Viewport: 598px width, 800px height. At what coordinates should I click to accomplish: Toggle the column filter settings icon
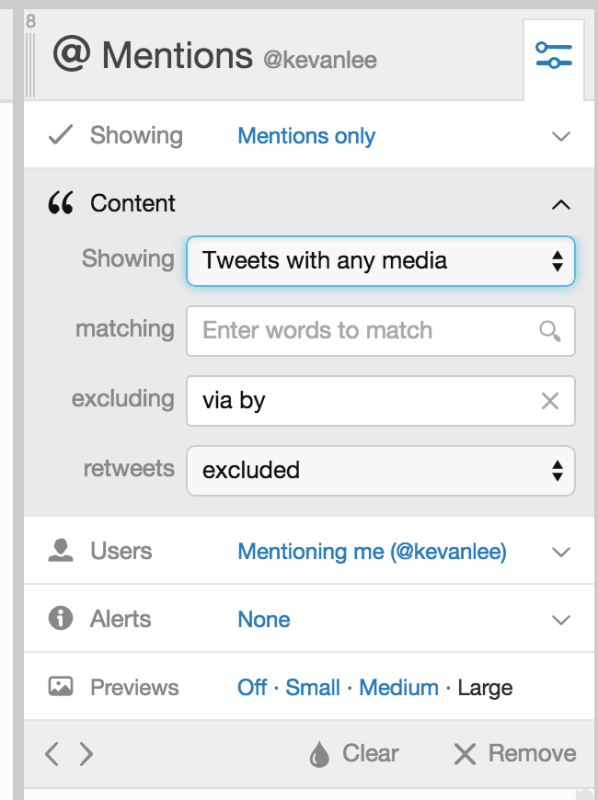click(x=554, y=56)
